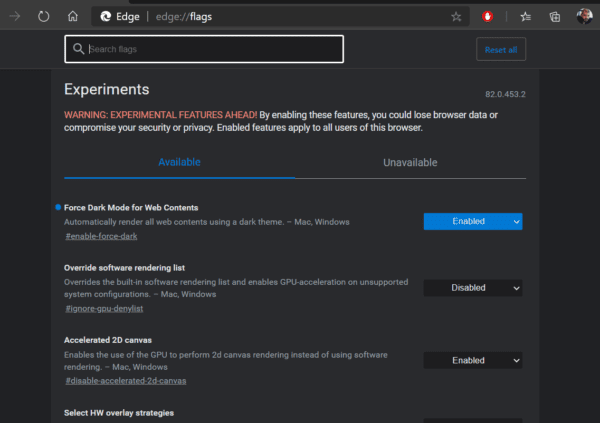Viewport: 600px width, 423px height.
Task: Open the user profile avatar
Action: [x=584, y=16]
